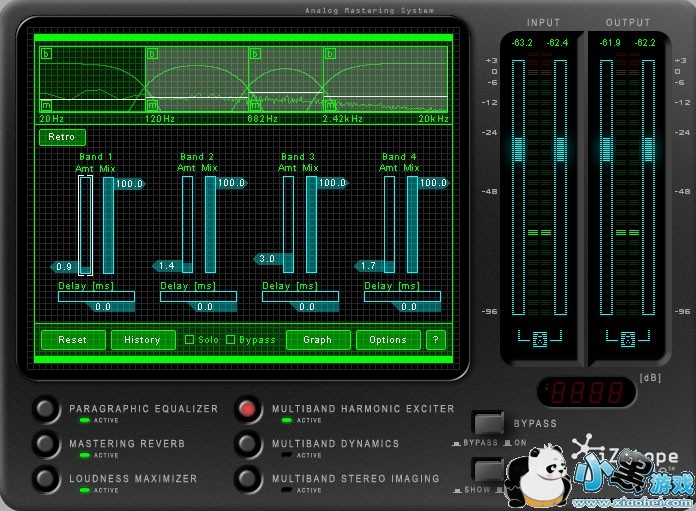Image resolution: width=696 pixels, height=511 pixels.
Task: Open help with the question mark button
Action: coord(435,340)
